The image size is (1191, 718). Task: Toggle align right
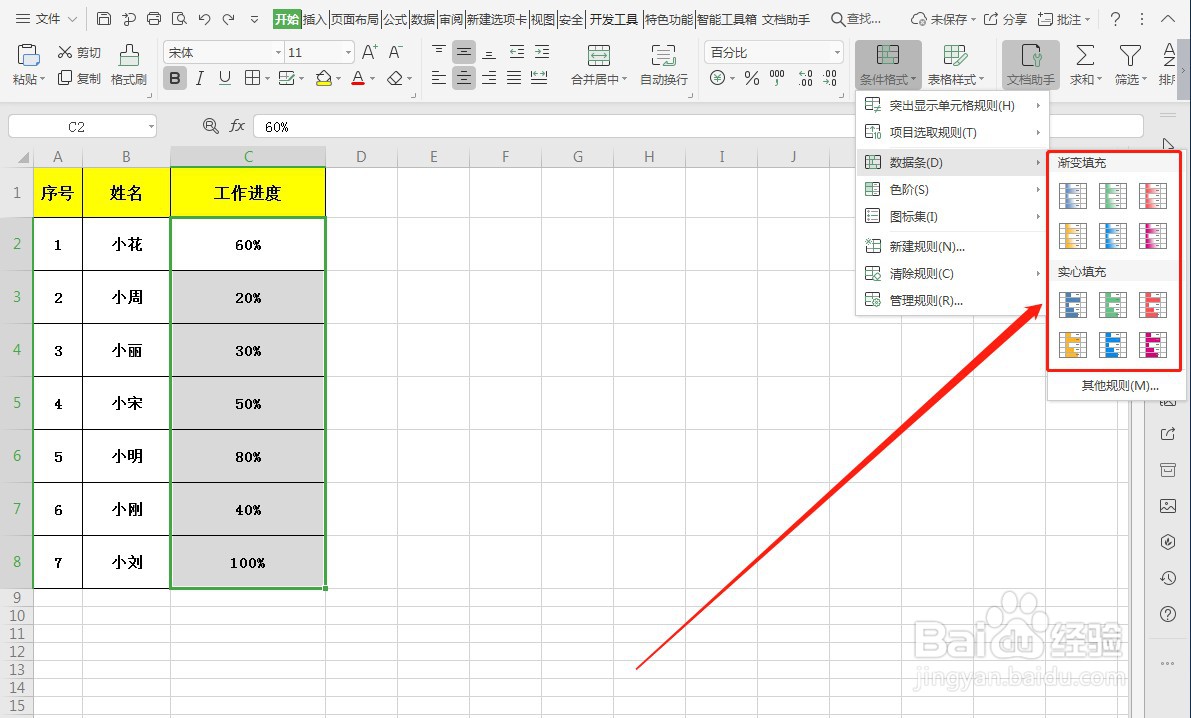pyautogui.click(x=489, y=78)
